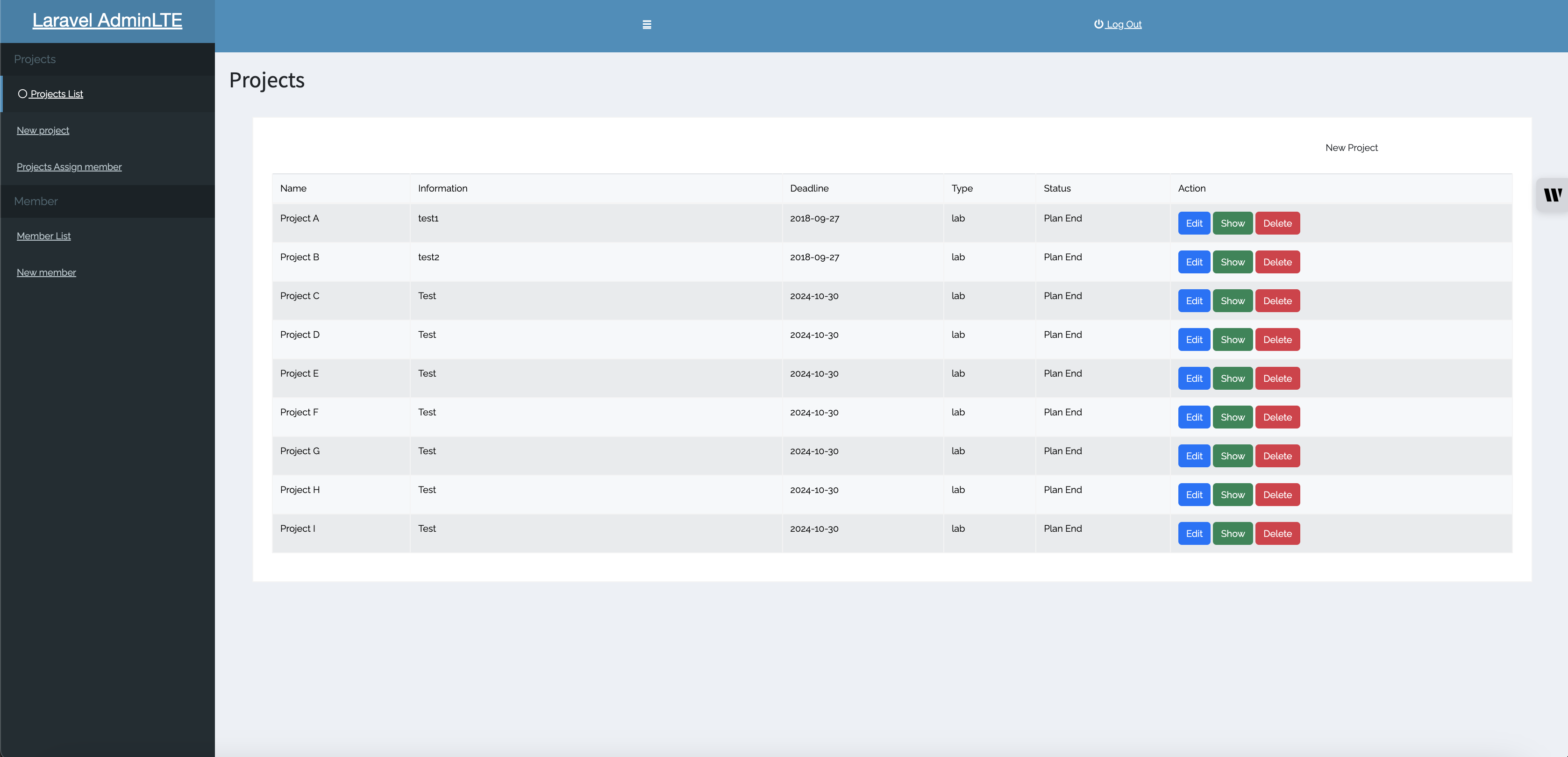Viewport: 1568px width, 757px height.
Task: Click the power icon next to Log Out
Action: (1098, 24)
